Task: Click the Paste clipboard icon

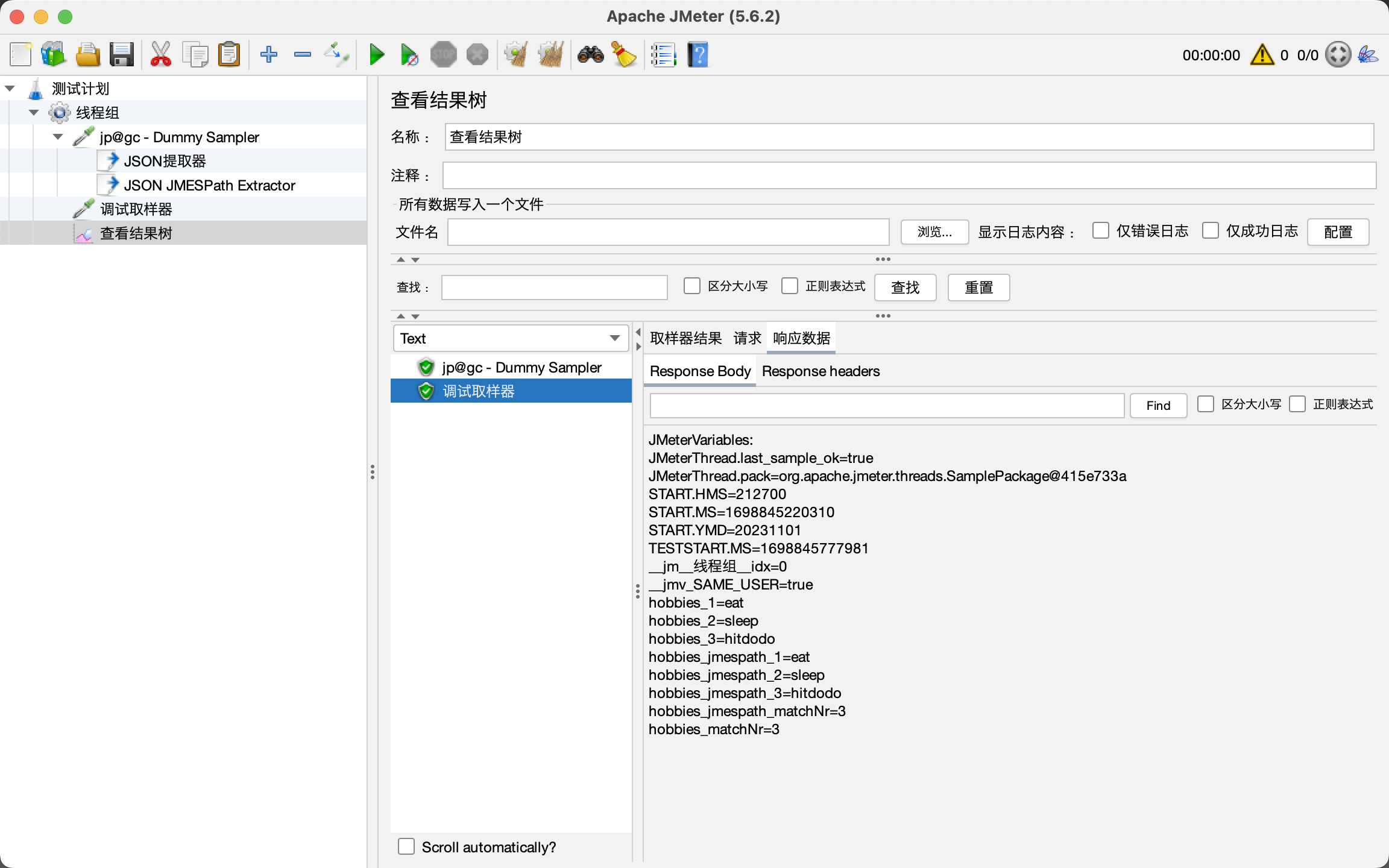Action: pyautogui.click(x=229, y=55)
